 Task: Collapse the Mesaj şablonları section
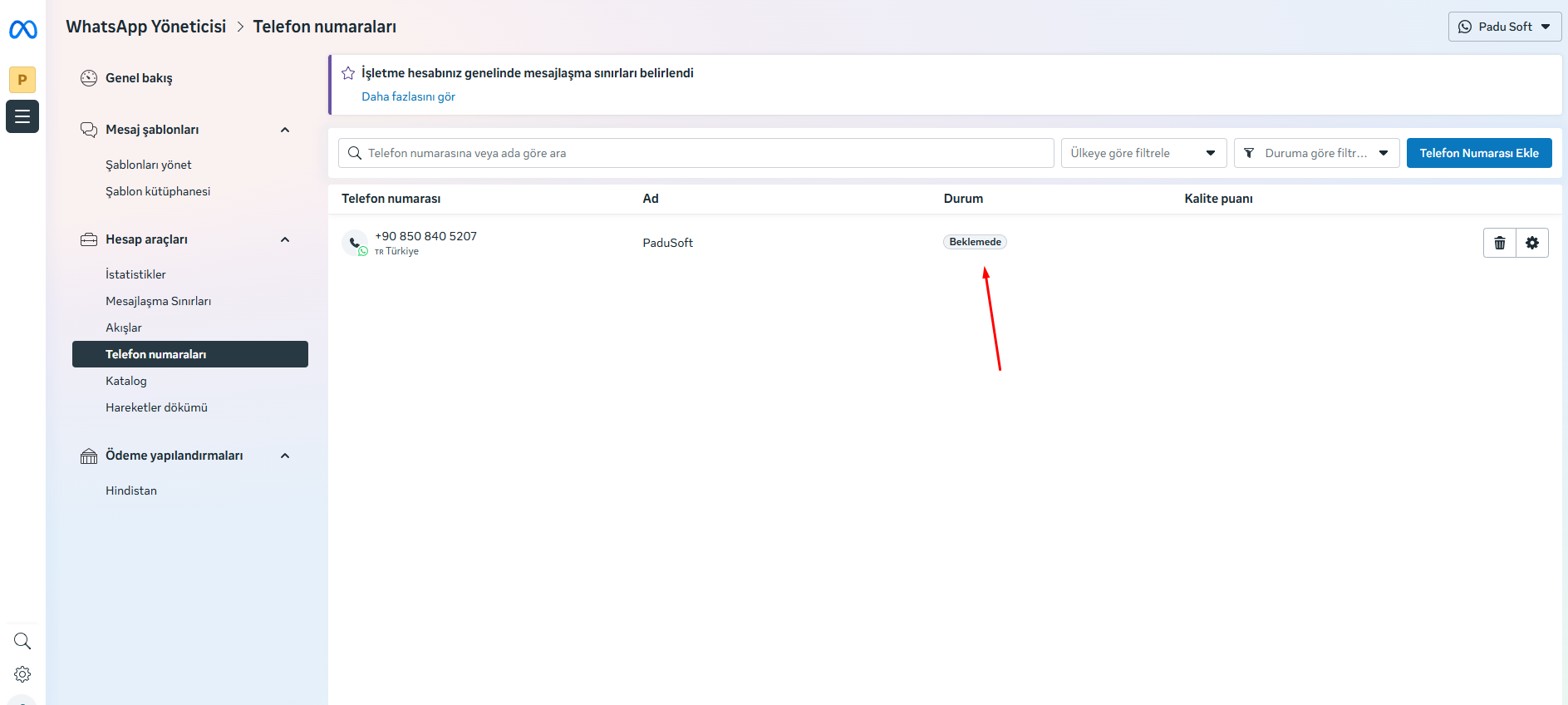(x=285, y=130)
